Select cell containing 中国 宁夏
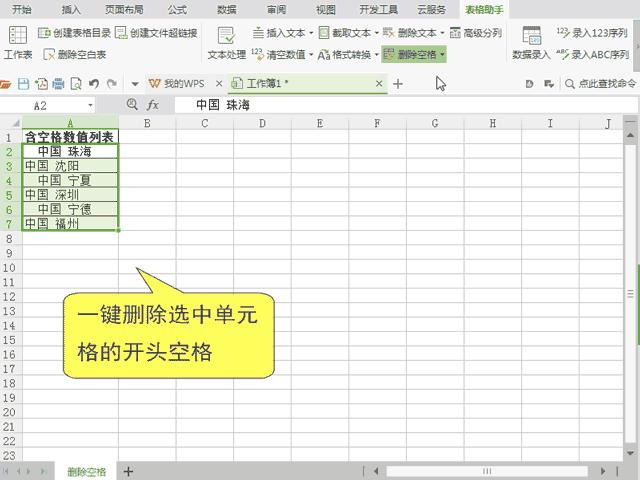The height and width of the screenshot is (480, 640). [x=70, y=180]
